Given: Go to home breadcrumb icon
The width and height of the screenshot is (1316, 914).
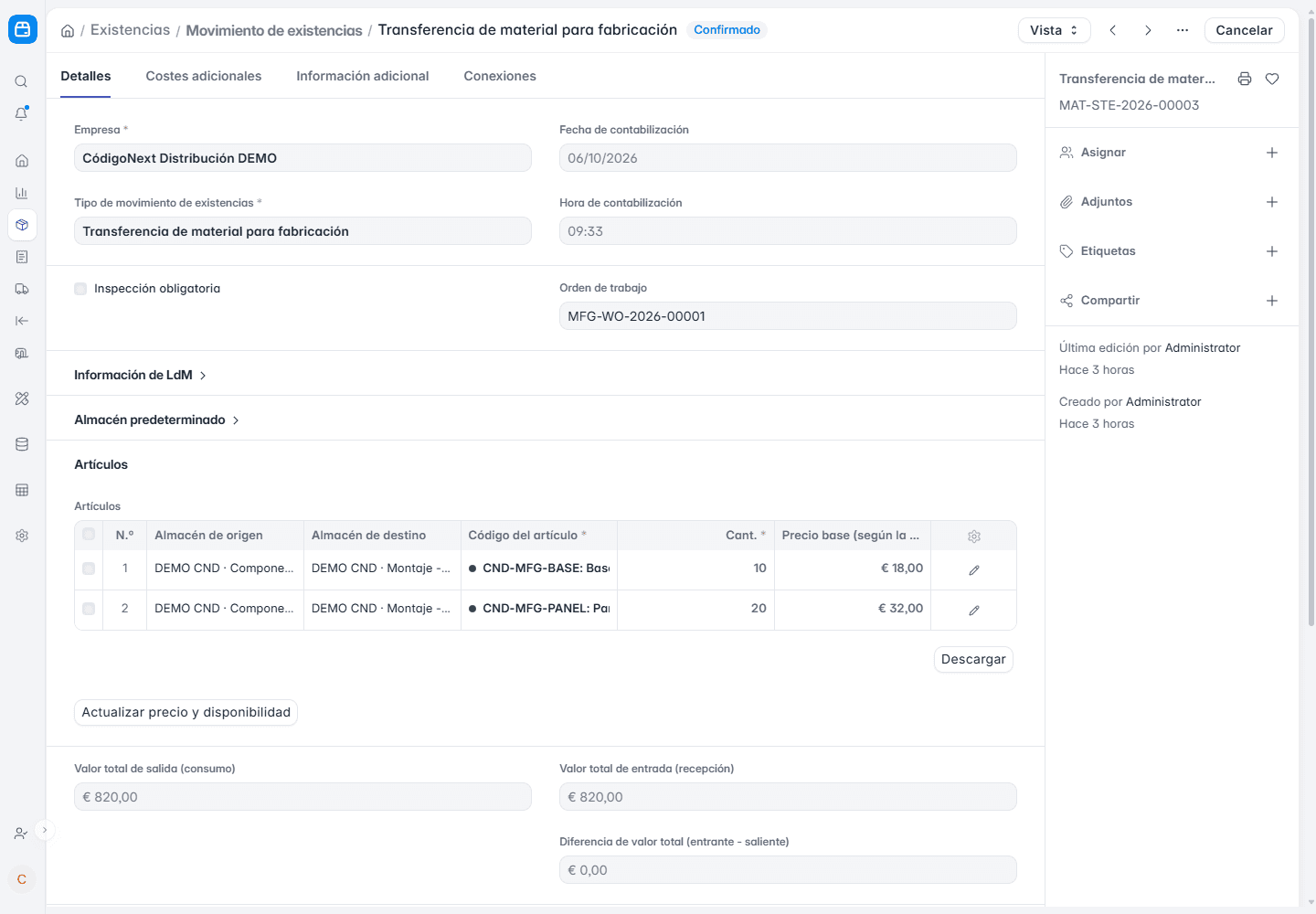Looking at the screenshot, I should pyautogui.click(x=68, y=30).
